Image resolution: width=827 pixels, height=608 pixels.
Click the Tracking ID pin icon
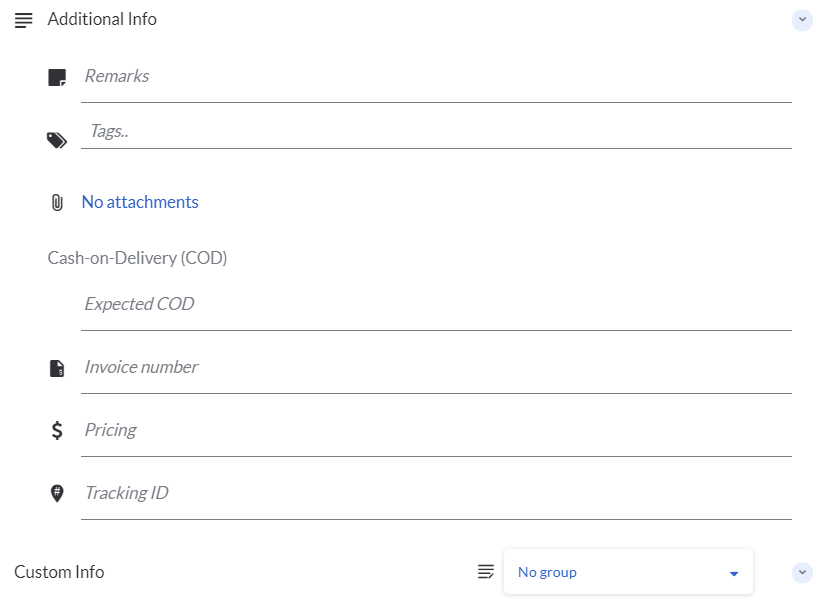tap(57, 493)
